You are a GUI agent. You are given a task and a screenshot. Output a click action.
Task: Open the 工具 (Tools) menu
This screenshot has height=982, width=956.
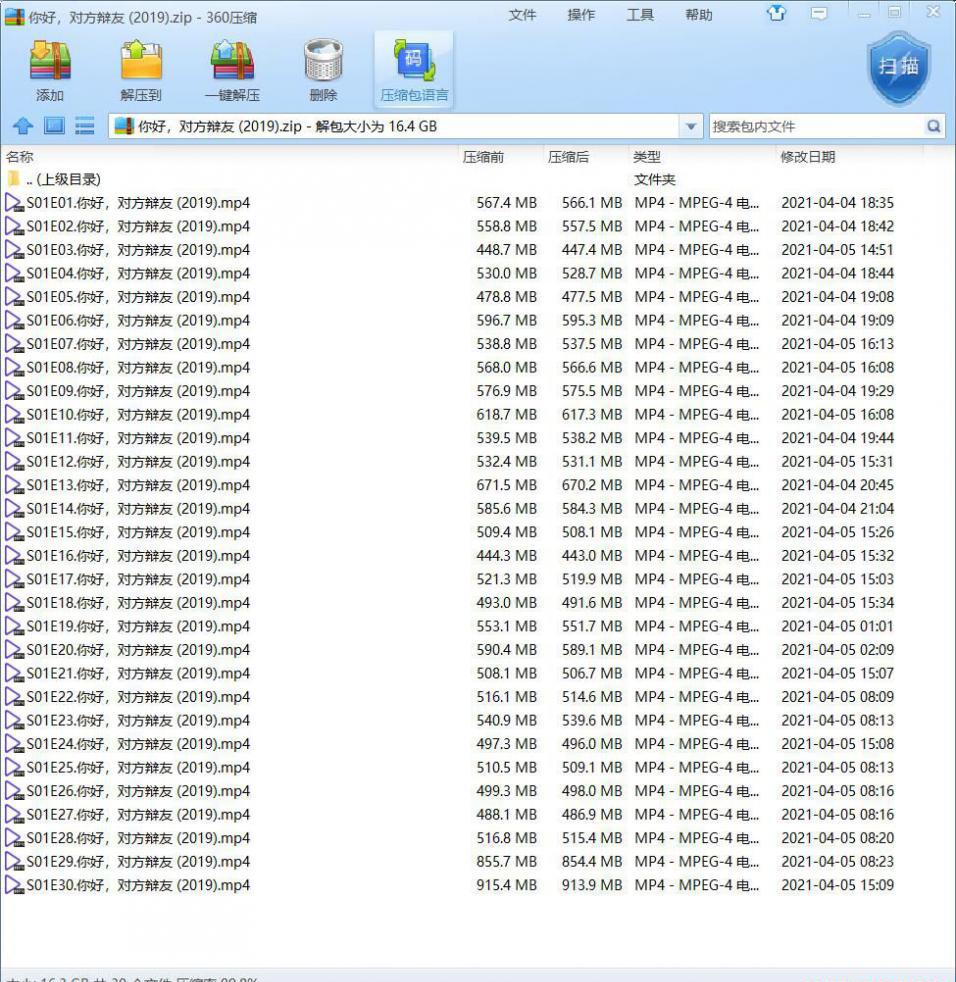click(640, 15)
